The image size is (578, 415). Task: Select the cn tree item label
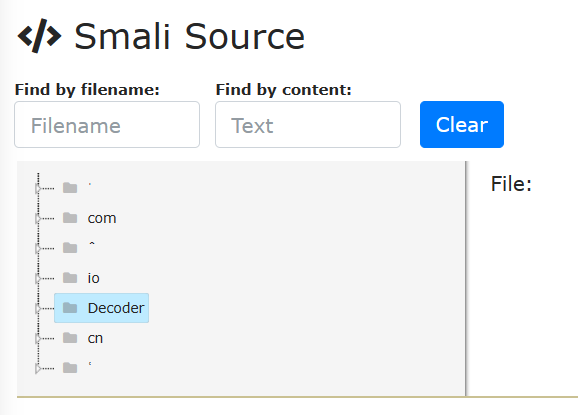95,338
